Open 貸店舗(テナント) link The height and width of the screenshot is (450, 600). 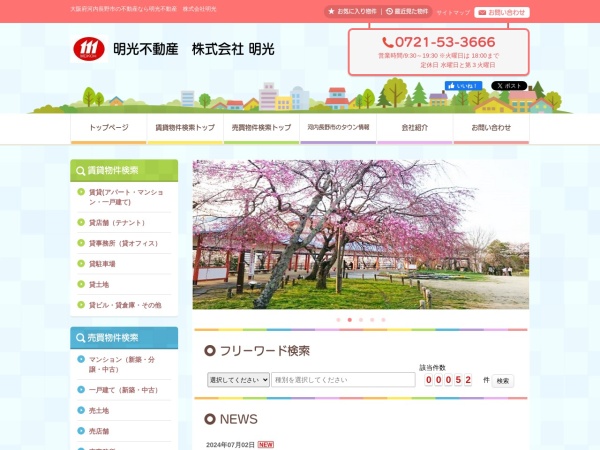[117, 223]
